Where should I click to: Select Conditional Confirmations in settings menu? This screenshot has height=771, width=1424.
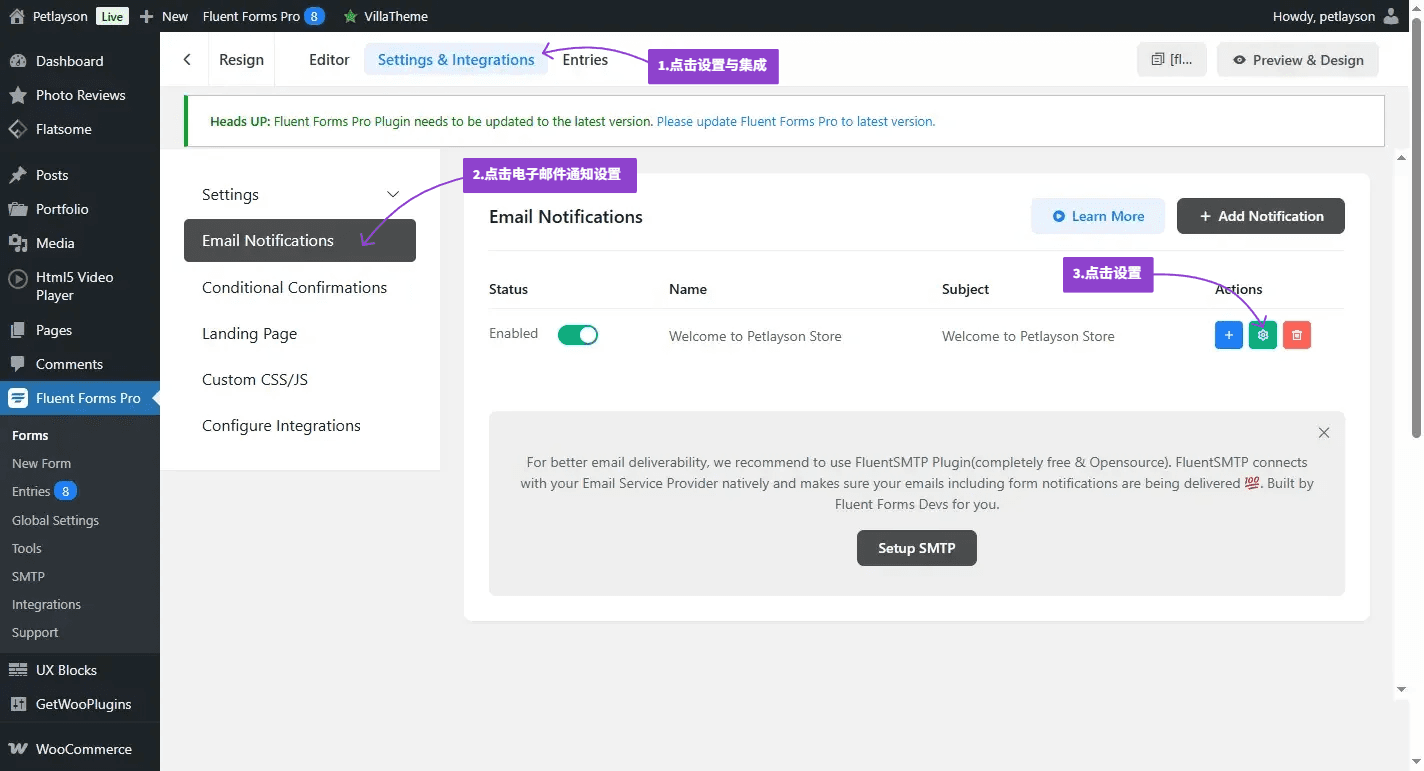(294, 287)
